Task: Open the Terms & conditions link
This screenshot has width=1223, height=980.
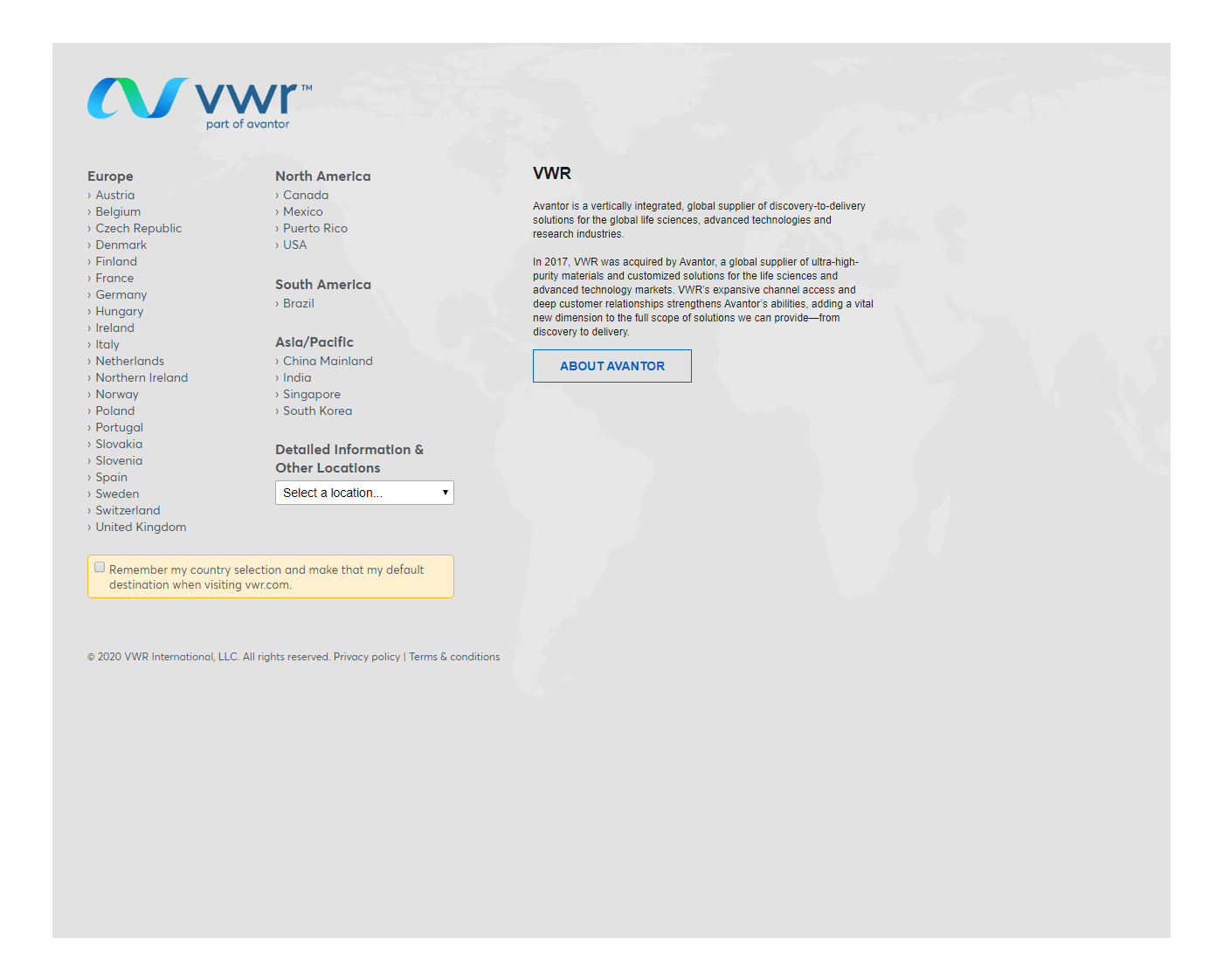Action: [x=454, y=657]
